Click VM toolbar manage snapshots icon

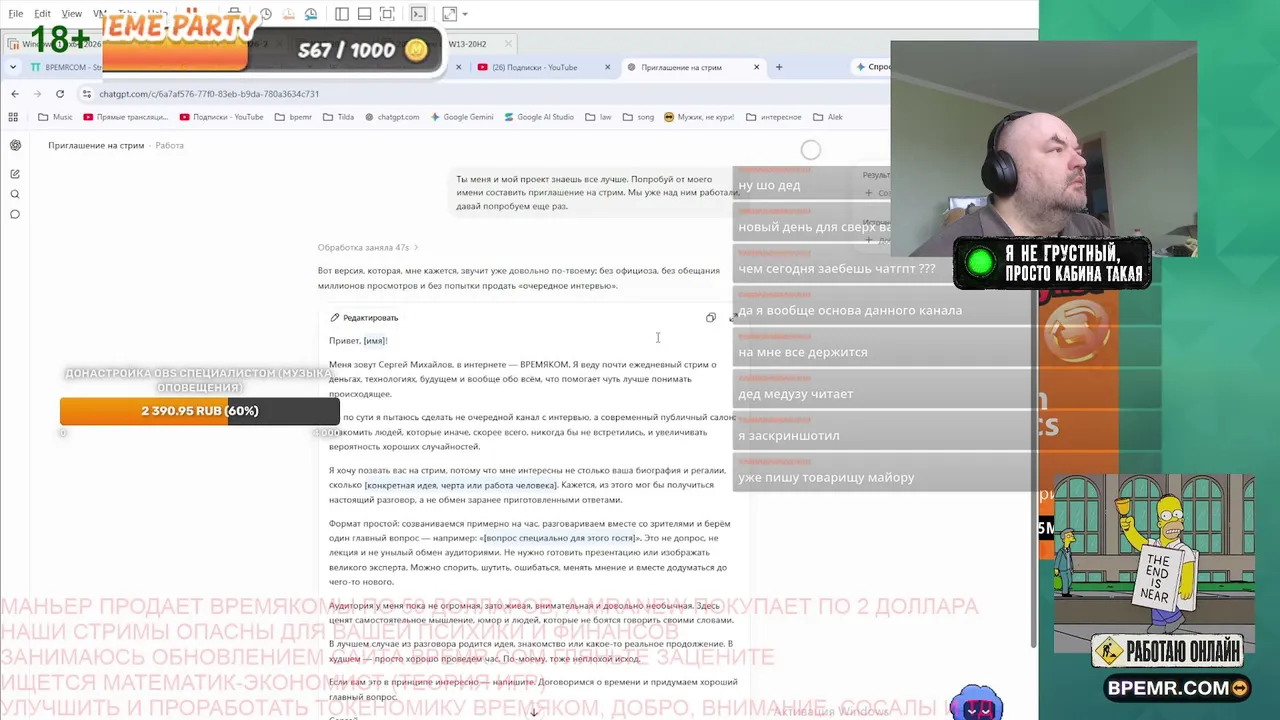[x=311, y=14]
